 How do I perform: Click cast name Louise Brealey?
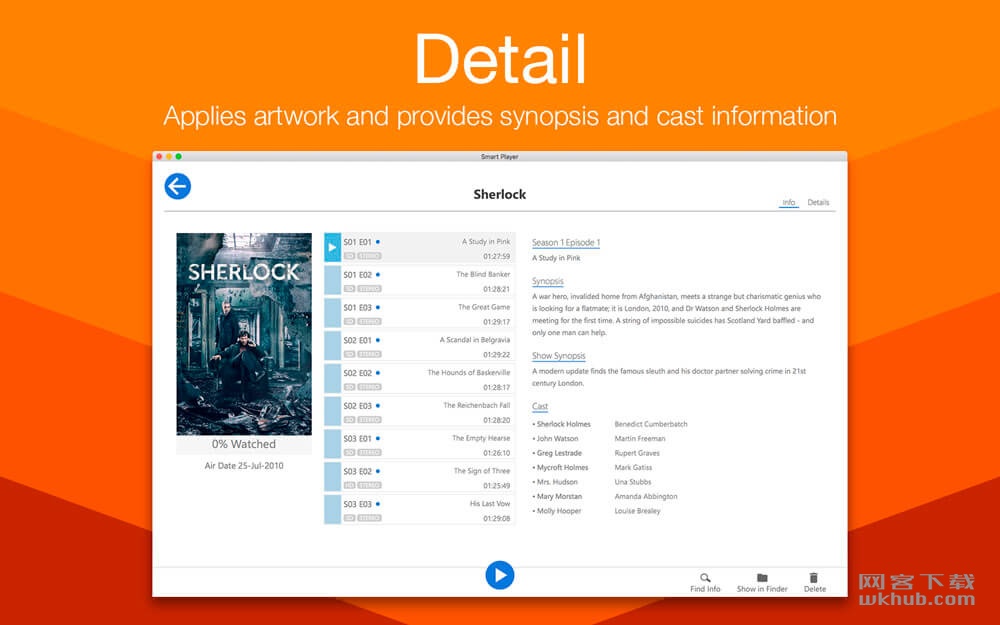637,511
